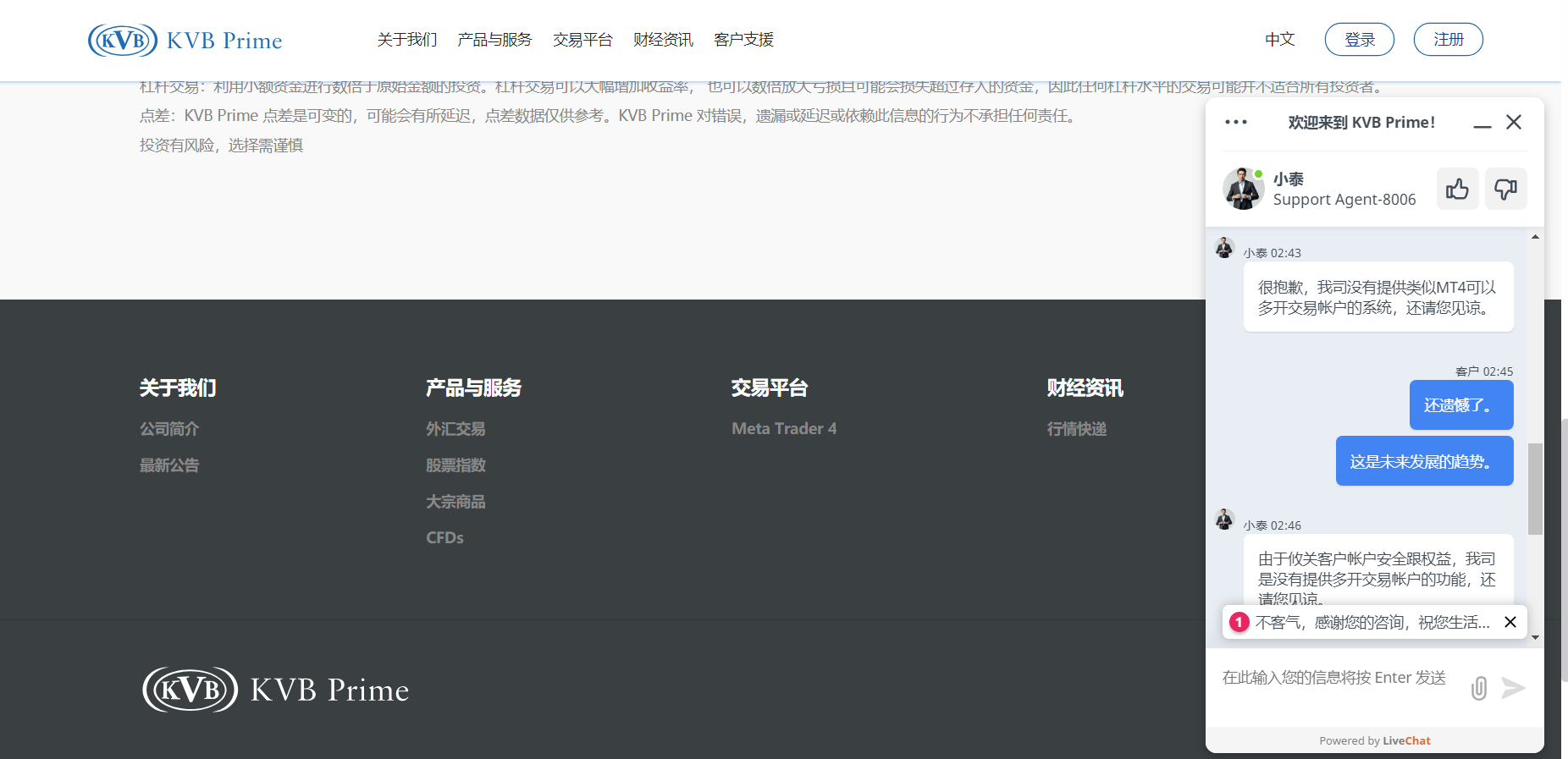
Task: Open footer link 股票指数
Action: [x=455, y=465]
